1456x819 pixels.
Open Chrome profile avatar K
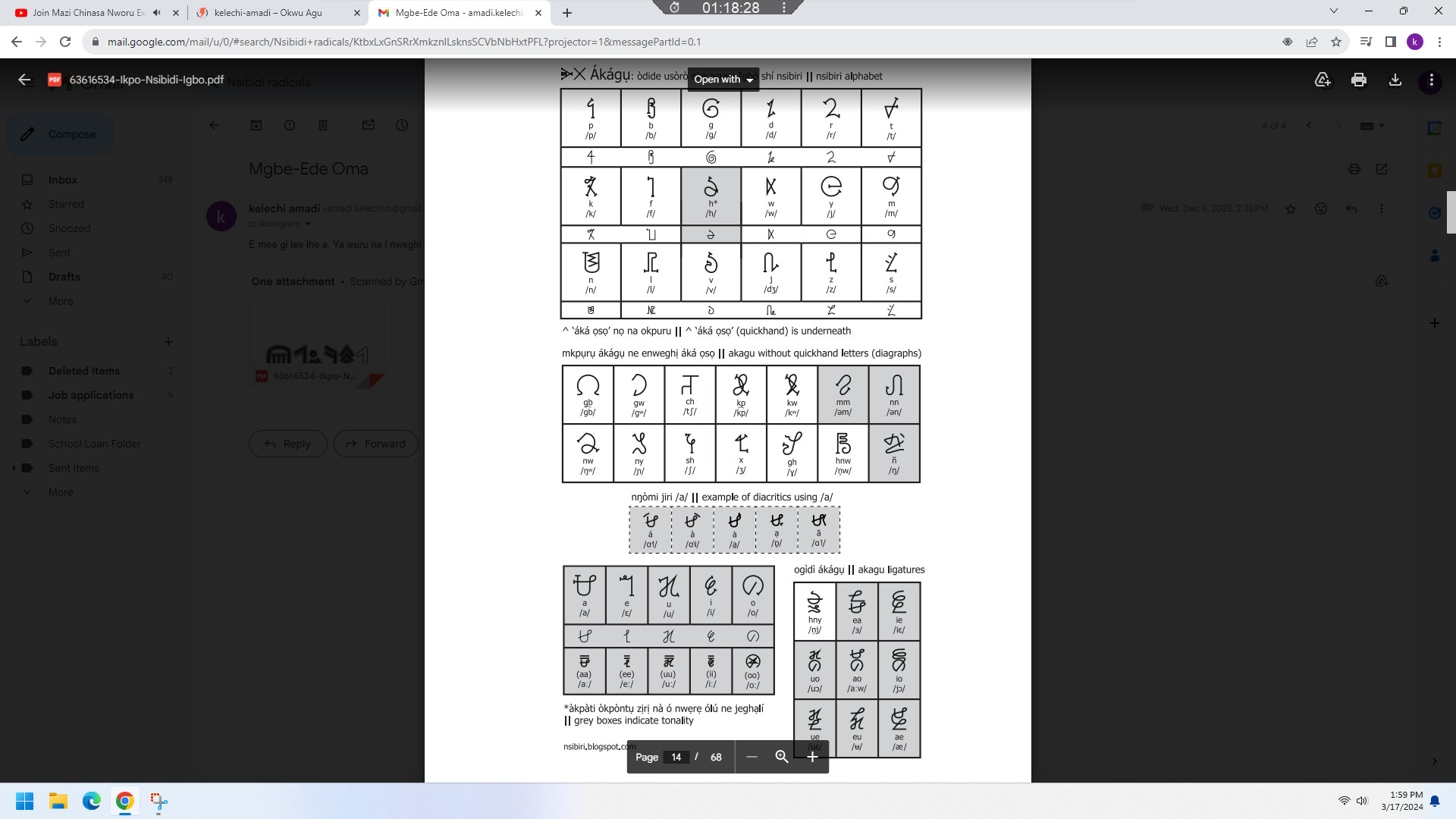tap(1415, 42)
